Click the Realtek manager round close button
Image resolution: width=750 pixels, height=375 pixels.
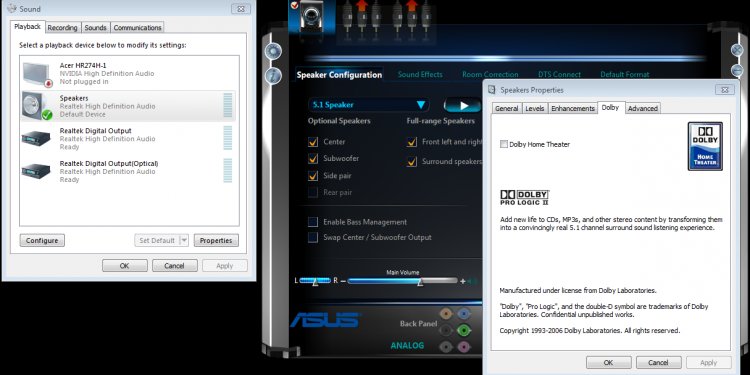[x=738, y=50]
